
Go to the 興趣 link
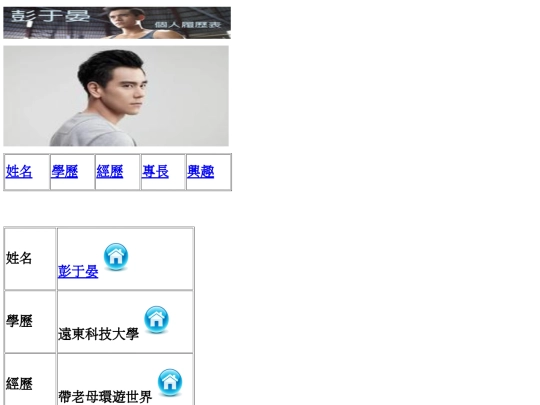pos(200,172)
